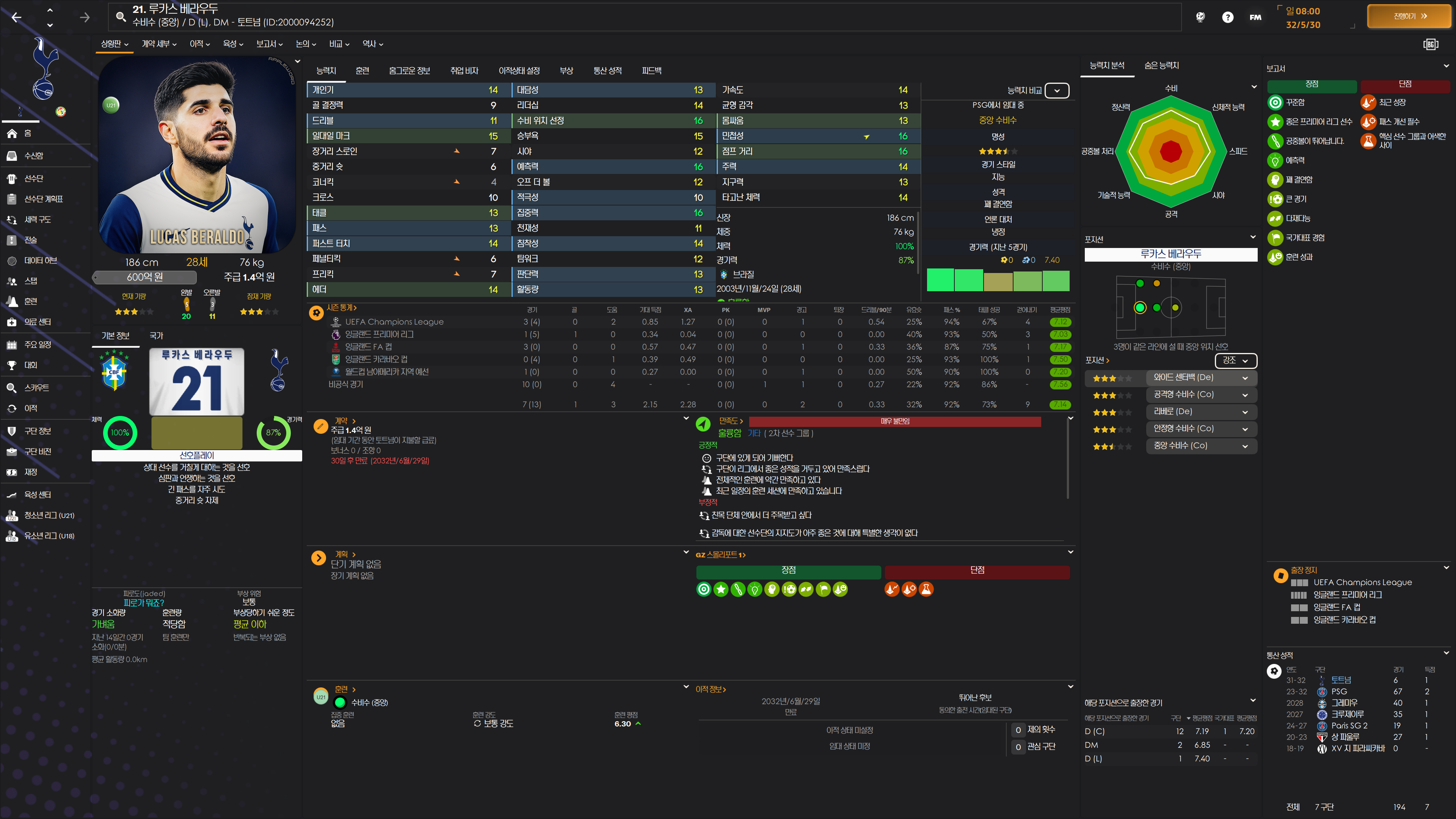Open the 스카우트 sidebar item
Viewport: 1456px width, 819px height.
(x=36, y=388)
